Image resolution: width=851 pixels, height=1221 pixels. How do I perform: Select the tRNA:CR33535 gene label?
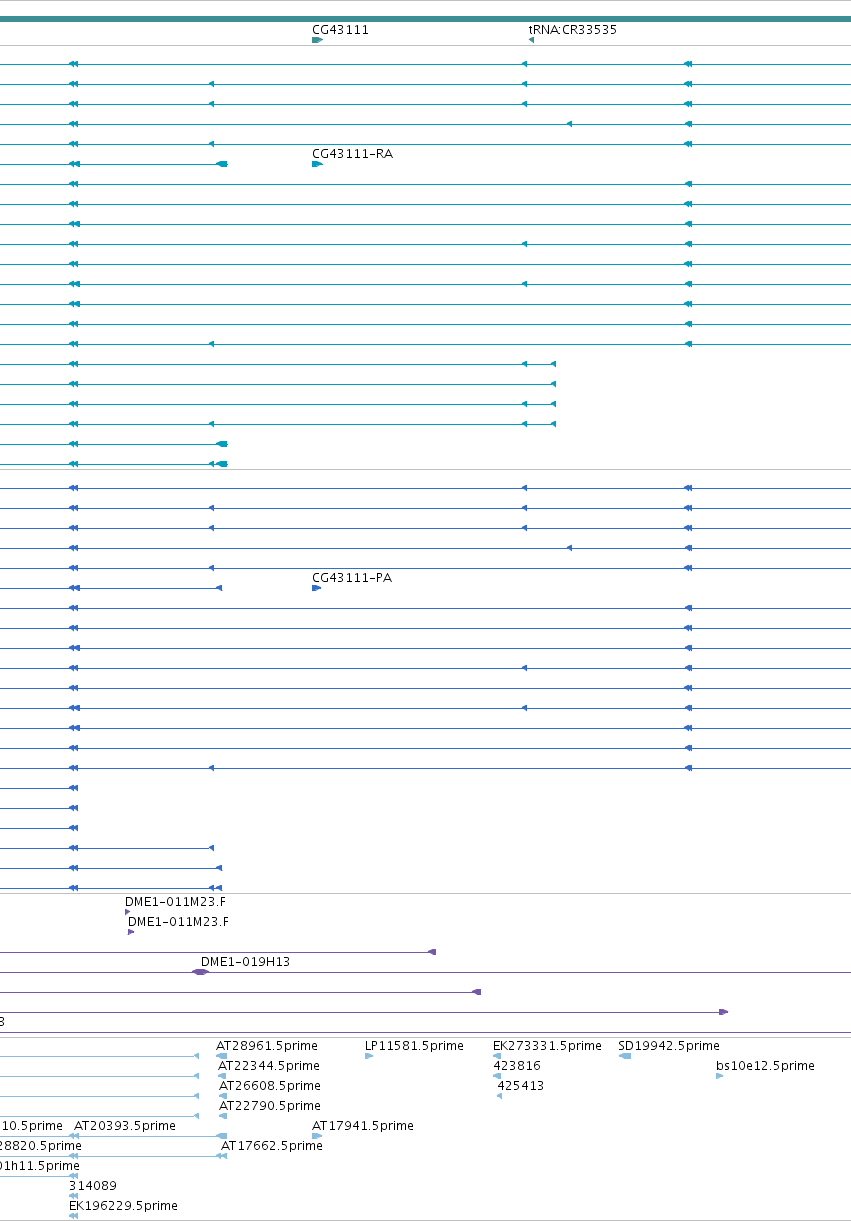coord(573,30)
